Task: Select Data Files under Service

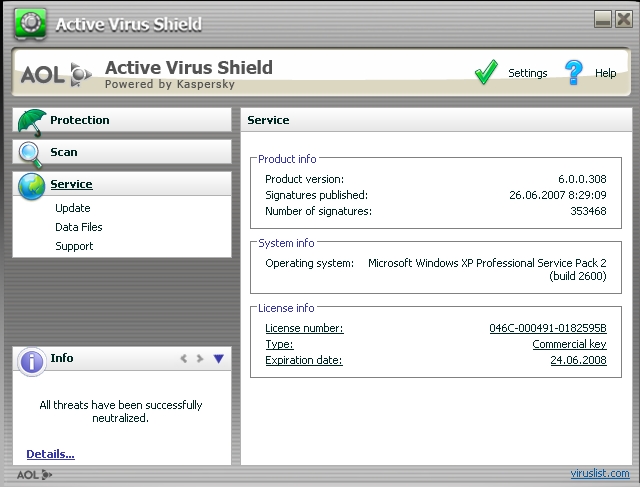Action: 79,227
